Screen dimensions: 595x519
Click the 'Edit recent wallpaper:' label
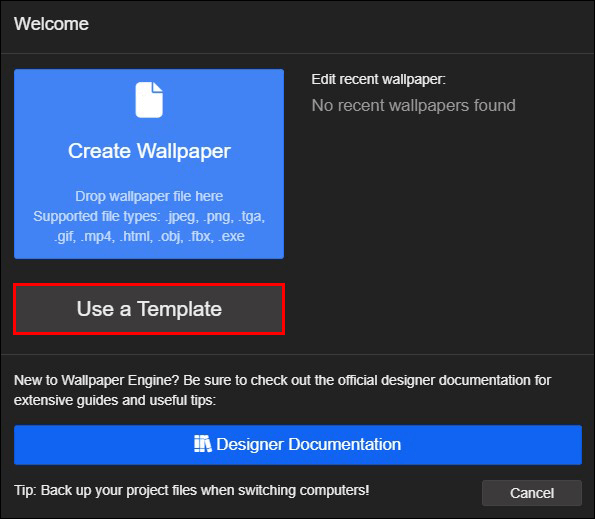click(378, 79)
